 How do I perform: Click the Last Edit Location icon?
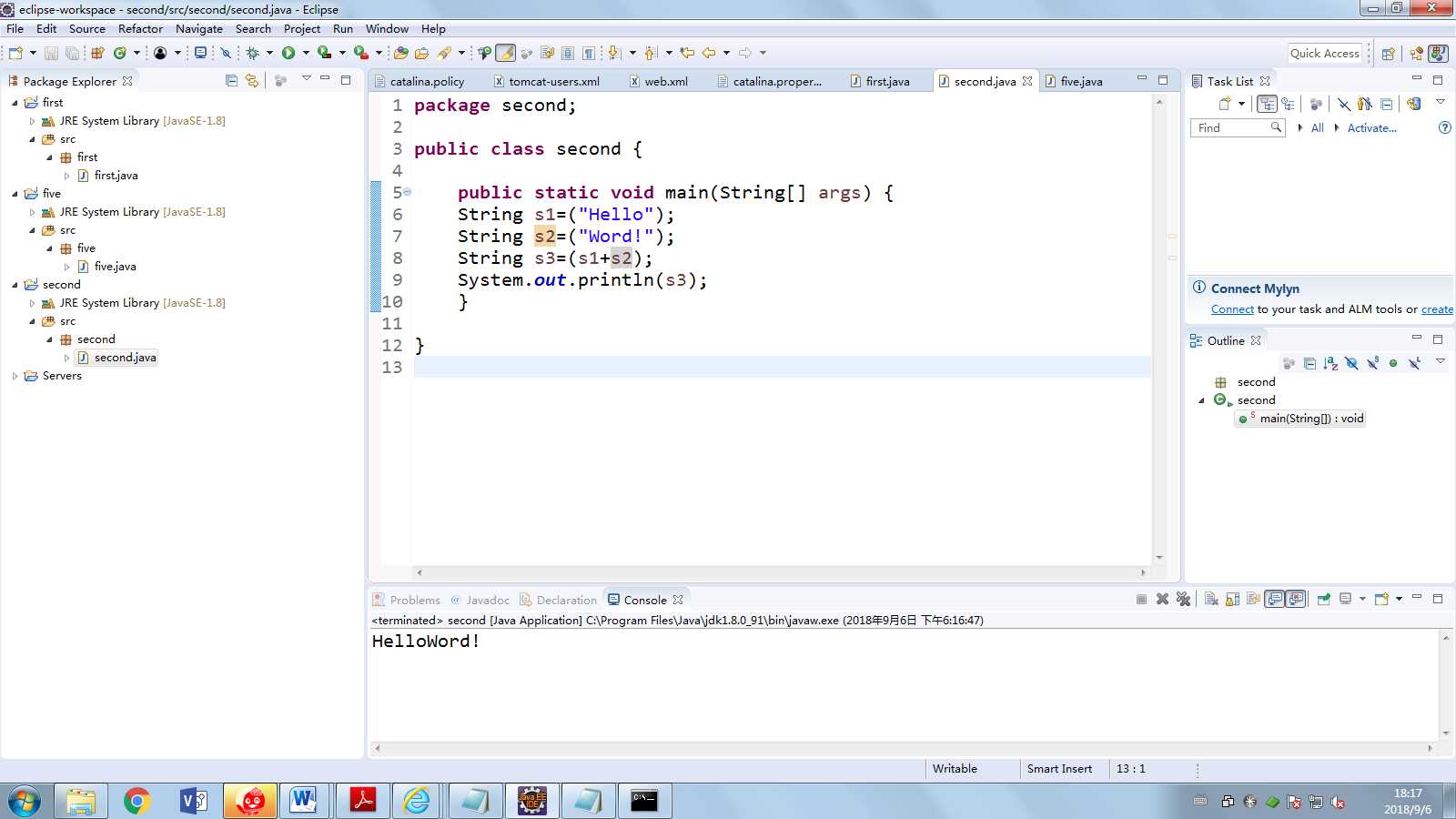tap(687, 53)
